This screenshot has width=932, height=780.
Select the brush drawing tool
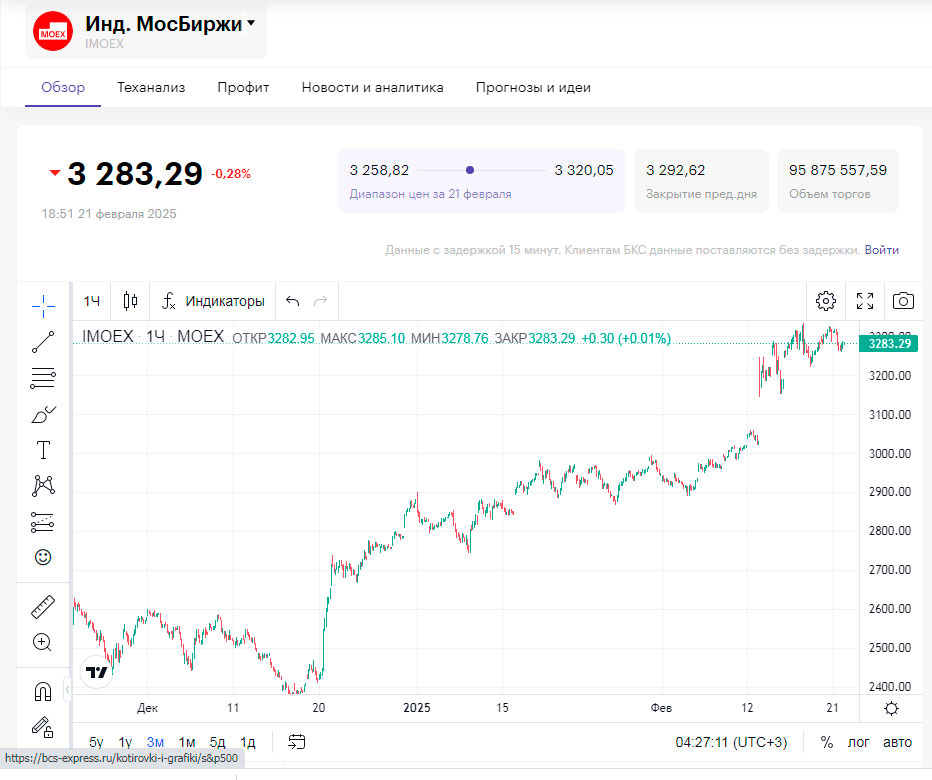point(43,414)
